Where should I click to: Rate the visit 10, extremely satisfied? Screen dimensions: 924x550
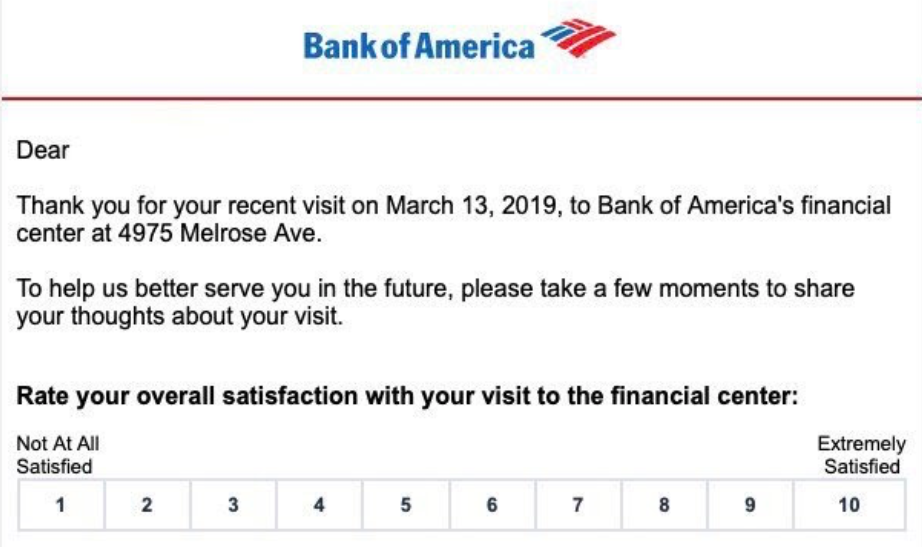[850, 505]
